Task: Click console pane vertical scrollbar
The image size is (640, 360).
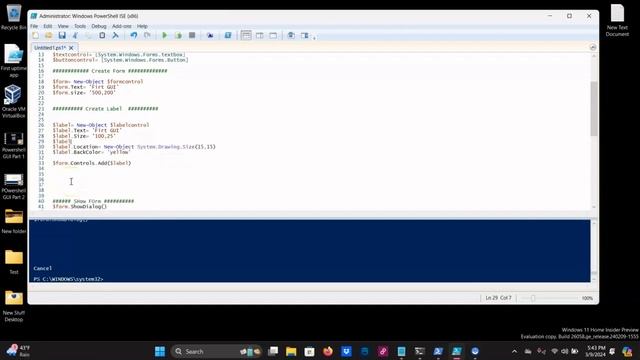Action: (x=594, y=250)
